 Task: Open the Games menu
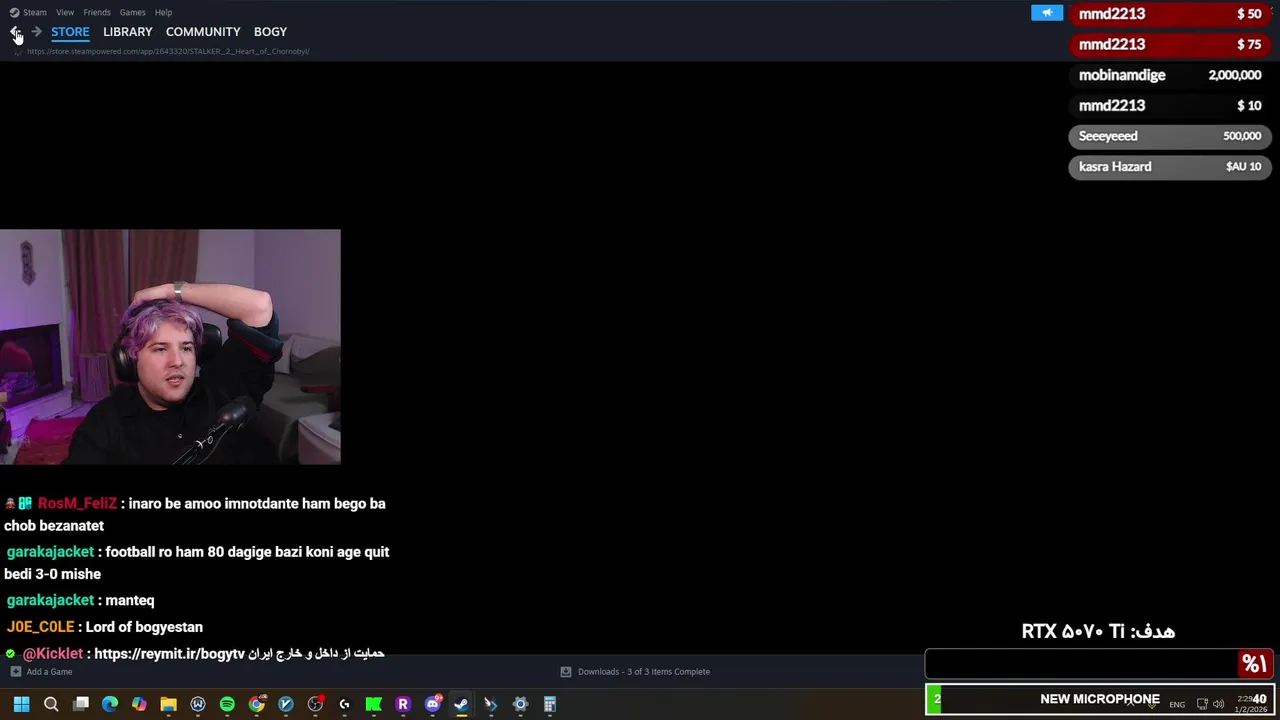click(132, 12)
